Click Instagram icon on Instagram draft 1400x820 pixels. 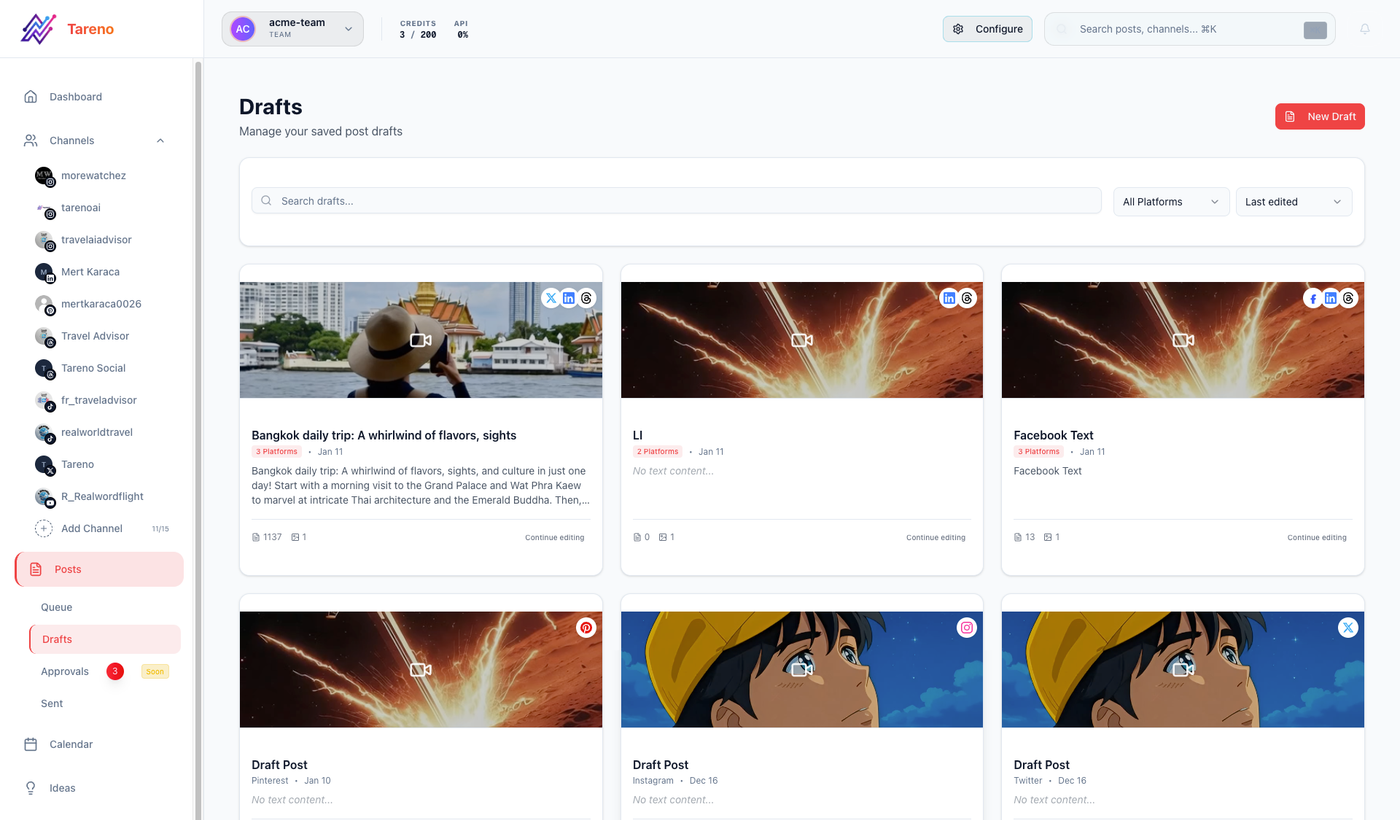click(x=967, y=628)
